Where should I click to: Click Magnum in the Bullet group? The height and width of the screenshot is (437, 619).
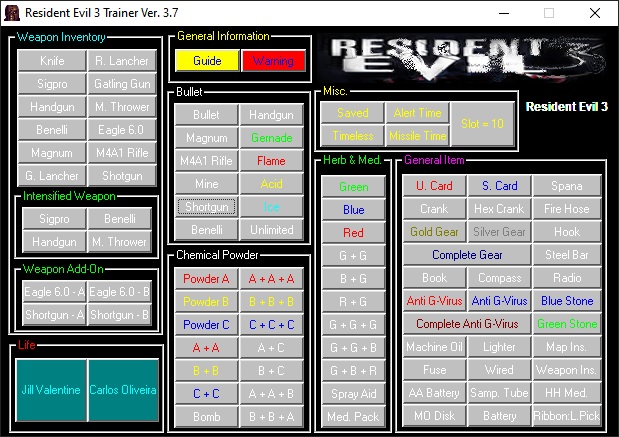coord(206,138)
